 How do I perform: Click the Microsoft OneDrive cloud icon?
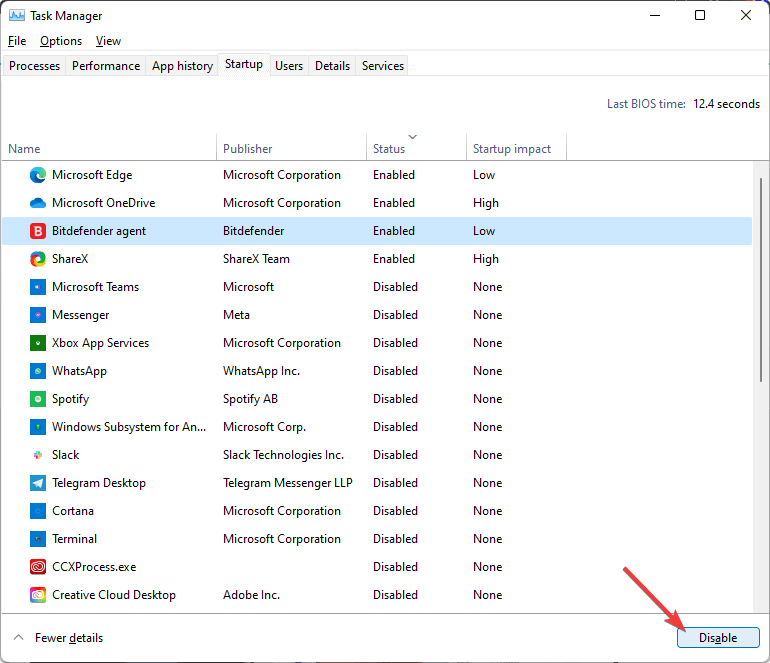point(38,203)
